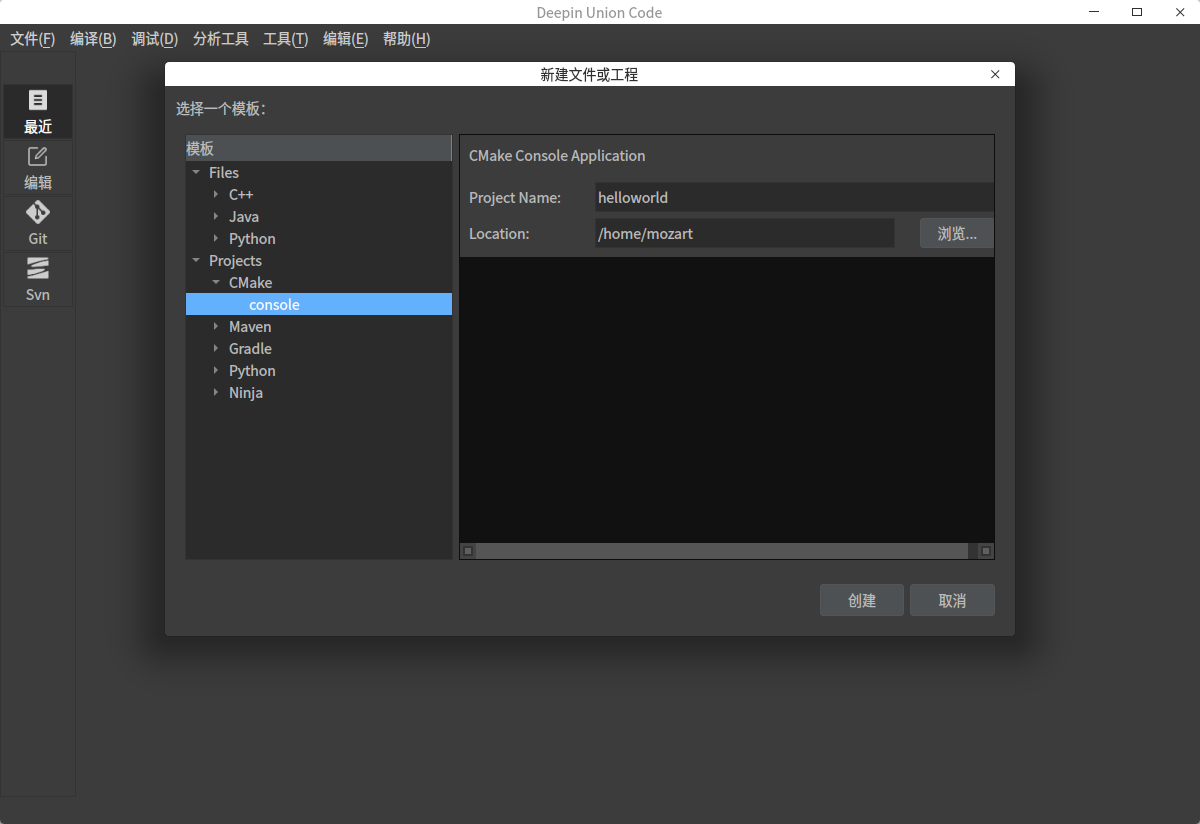Switch to the Edit (编辑) sidebar icon
The image size is (1200, 824).
coord(38,167)
